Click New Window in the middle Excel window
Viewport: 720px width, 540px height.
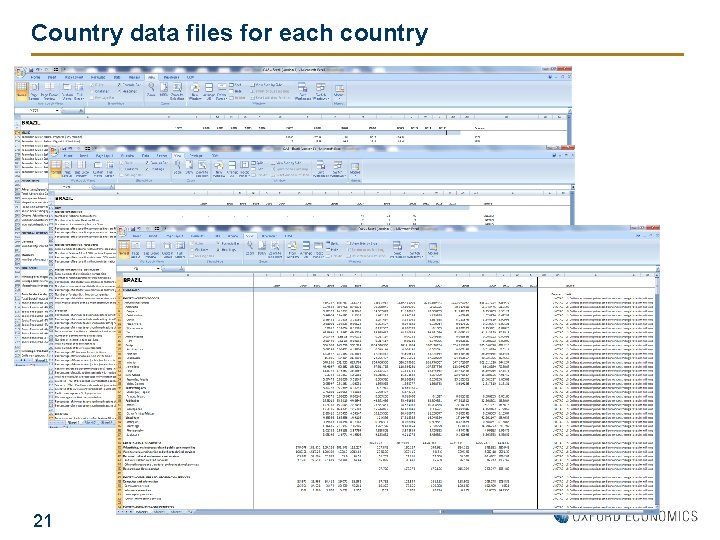coord(219,169)
